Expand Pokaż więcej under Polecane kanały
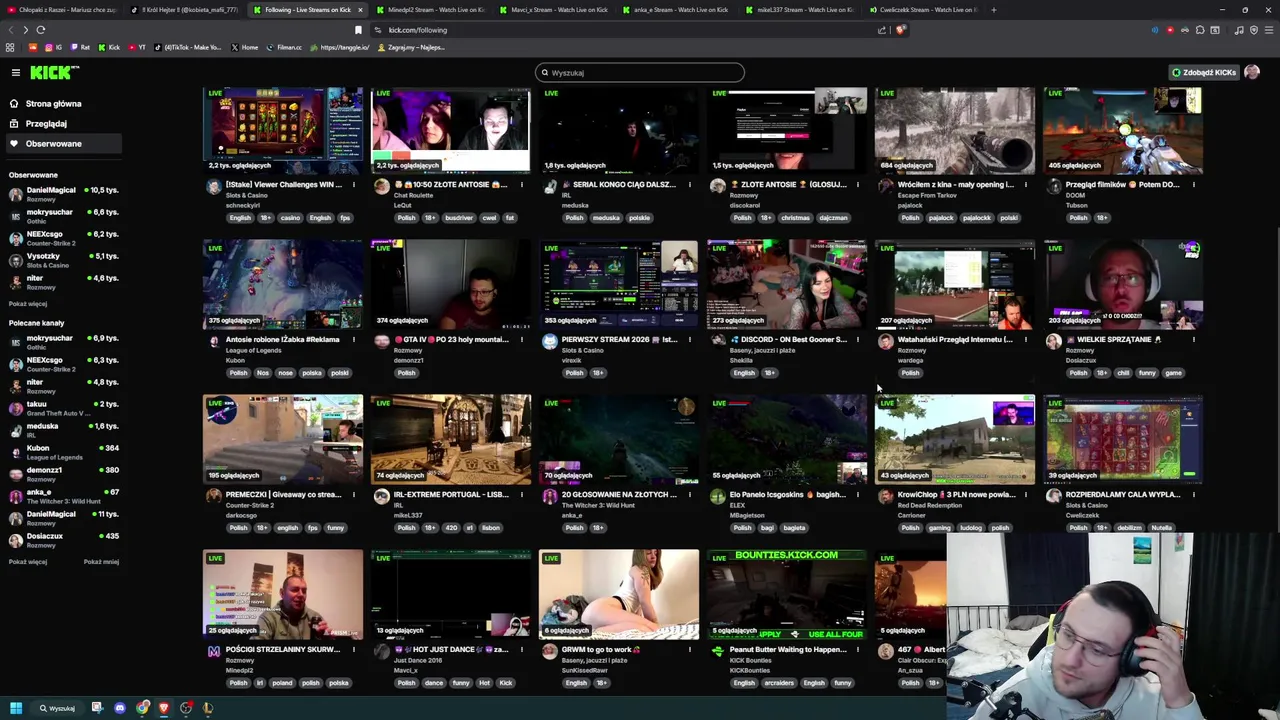The image size is (1280, 720). 28,561
